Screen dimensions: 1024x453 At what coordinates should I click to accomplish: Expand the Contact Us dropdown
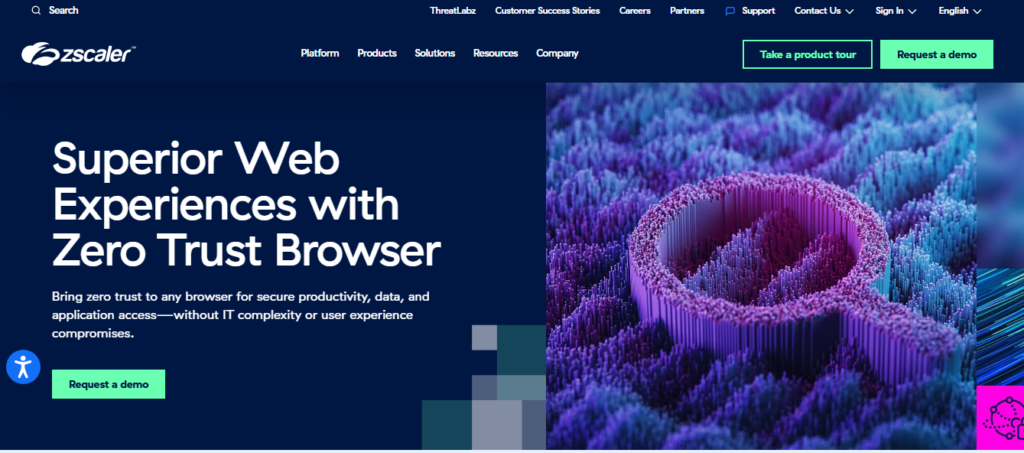tap(824, 10)
